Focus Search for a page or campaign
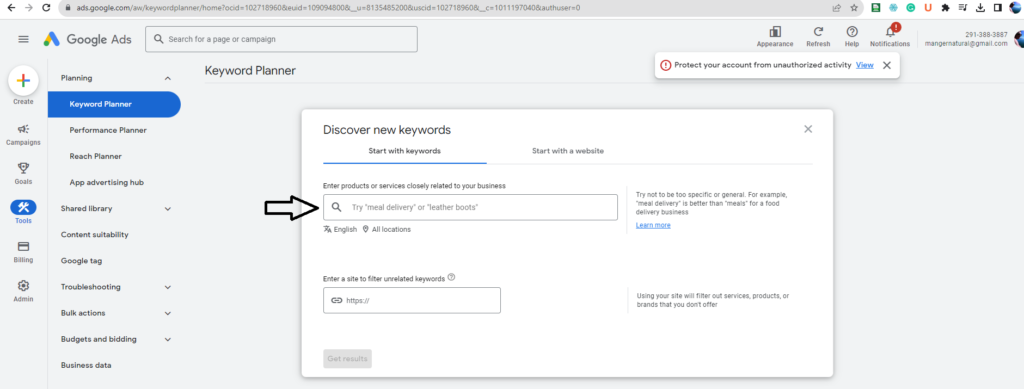The image size is (1024, 389). [281, 39]
